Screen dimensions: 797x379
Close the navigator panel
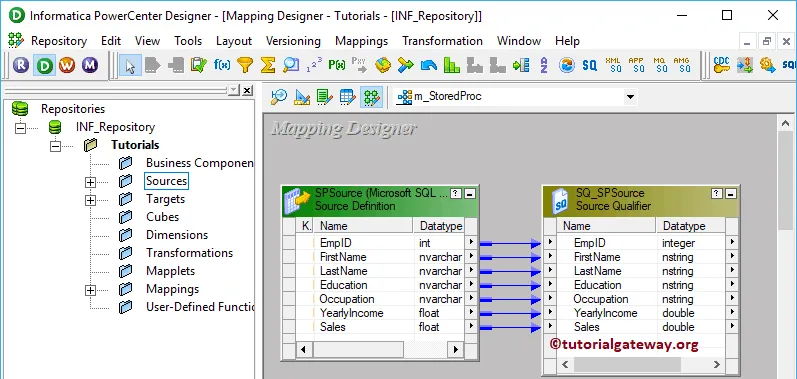pyautogui.click(x=247, y=90)
